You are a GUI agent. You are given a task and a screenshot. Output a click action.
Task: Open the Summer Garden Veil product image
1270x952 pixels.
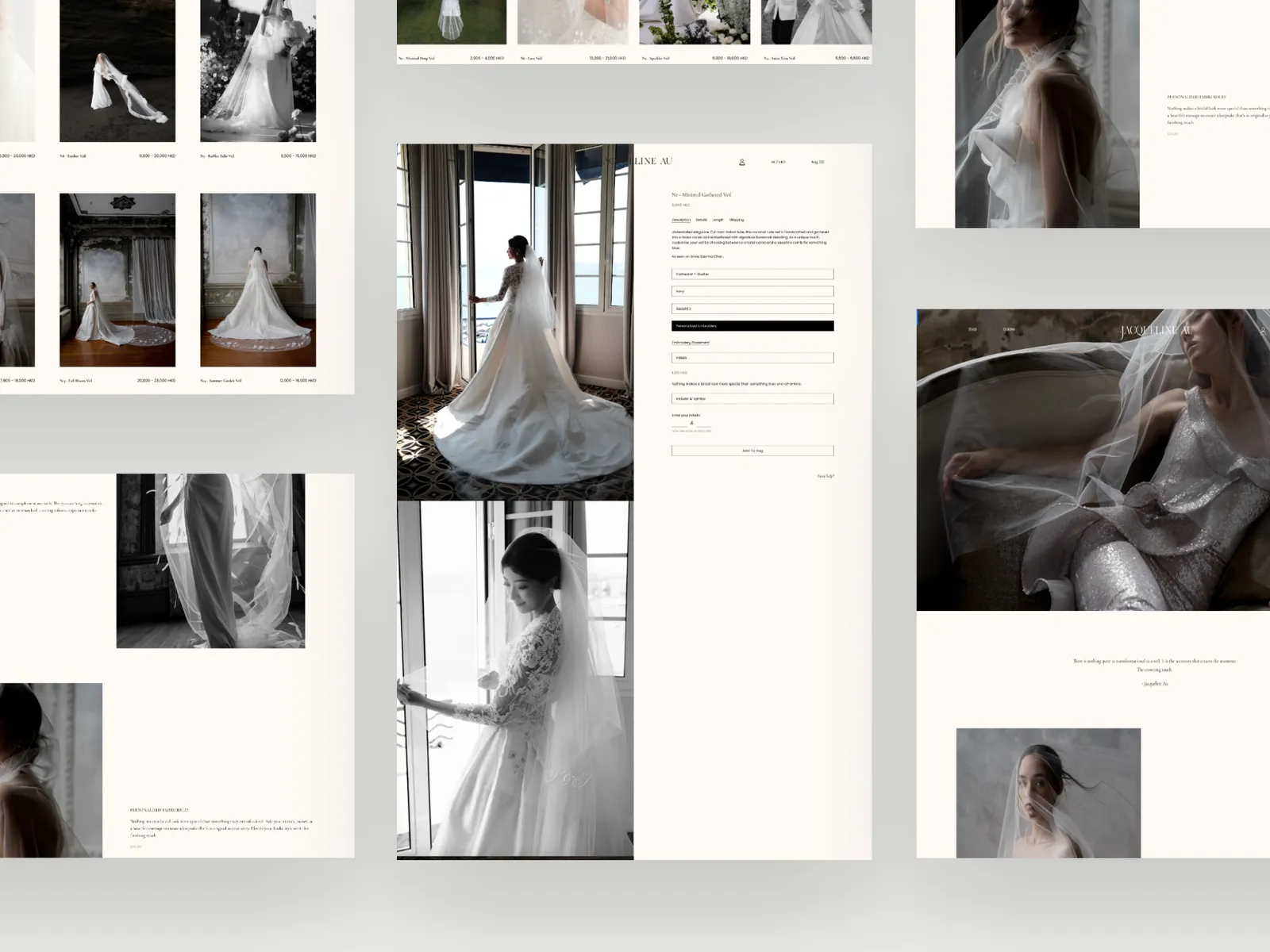[x=258, y=280]
